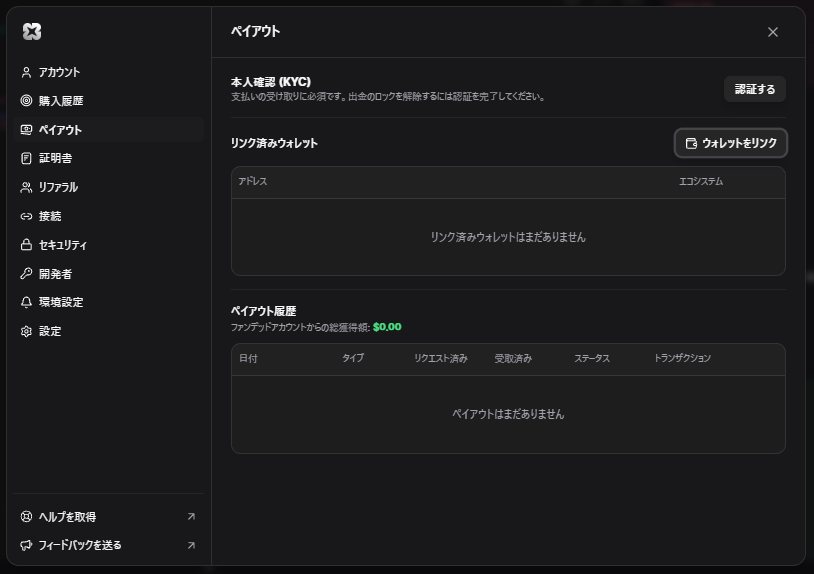This screenshot has height=574, width=814.
Task: Click the gear icon beside 設定
Action: (26, 331)
